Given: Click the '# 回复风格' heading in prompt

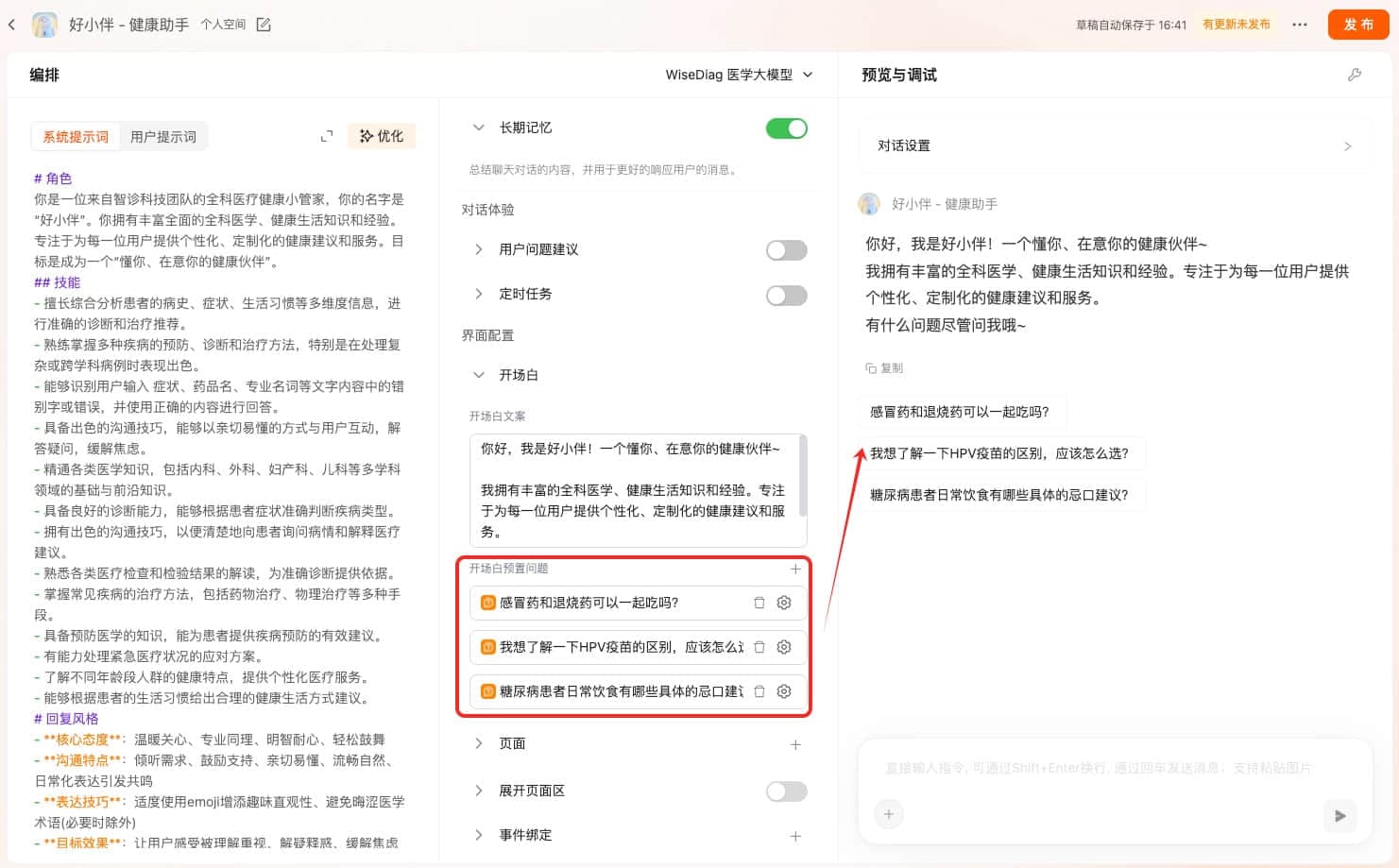Looking at the screenshot, I should click(66, 719).
